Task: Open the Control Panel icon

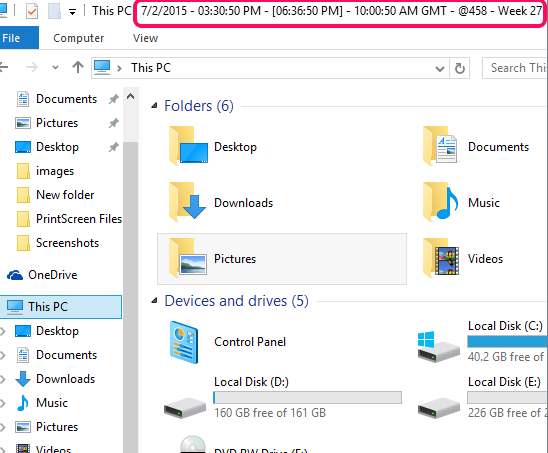Action: pyautogui.click(x=184, y=342)
